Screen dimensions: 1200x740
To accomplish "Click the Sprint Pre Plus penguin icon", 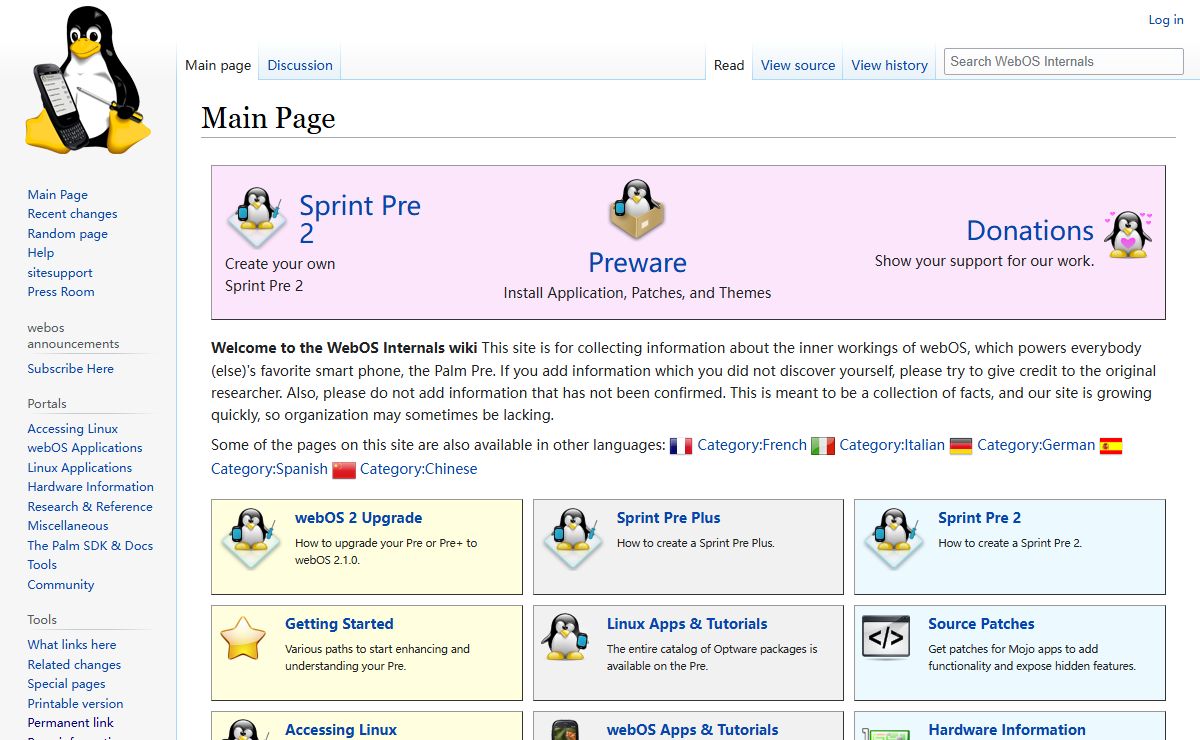I will pyautogui.click(x=572, y=539).
